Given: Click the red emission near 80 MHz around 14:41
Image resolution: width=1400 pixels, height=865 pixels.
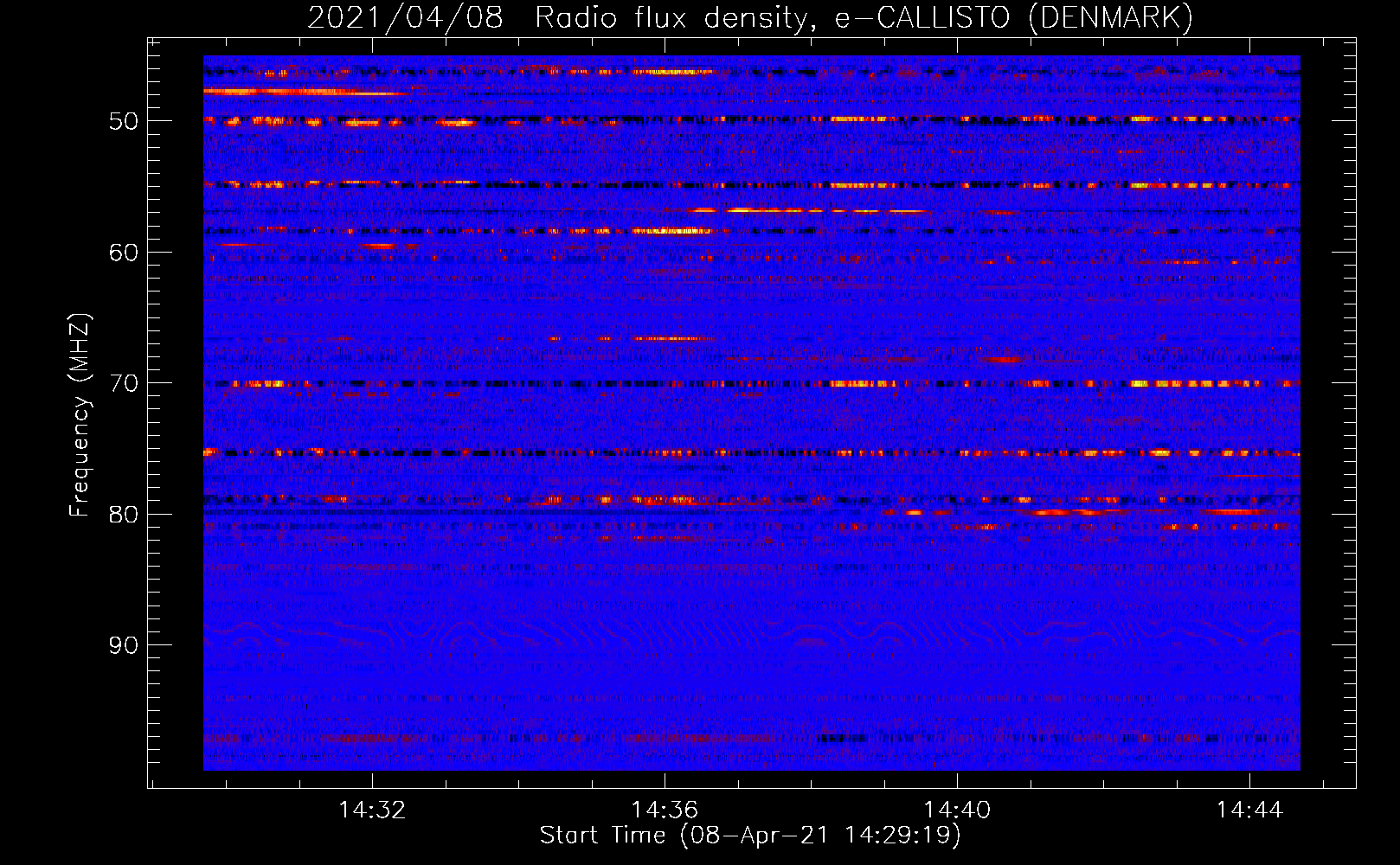Looking at the screenshot, I should [x=1073, y=512].
